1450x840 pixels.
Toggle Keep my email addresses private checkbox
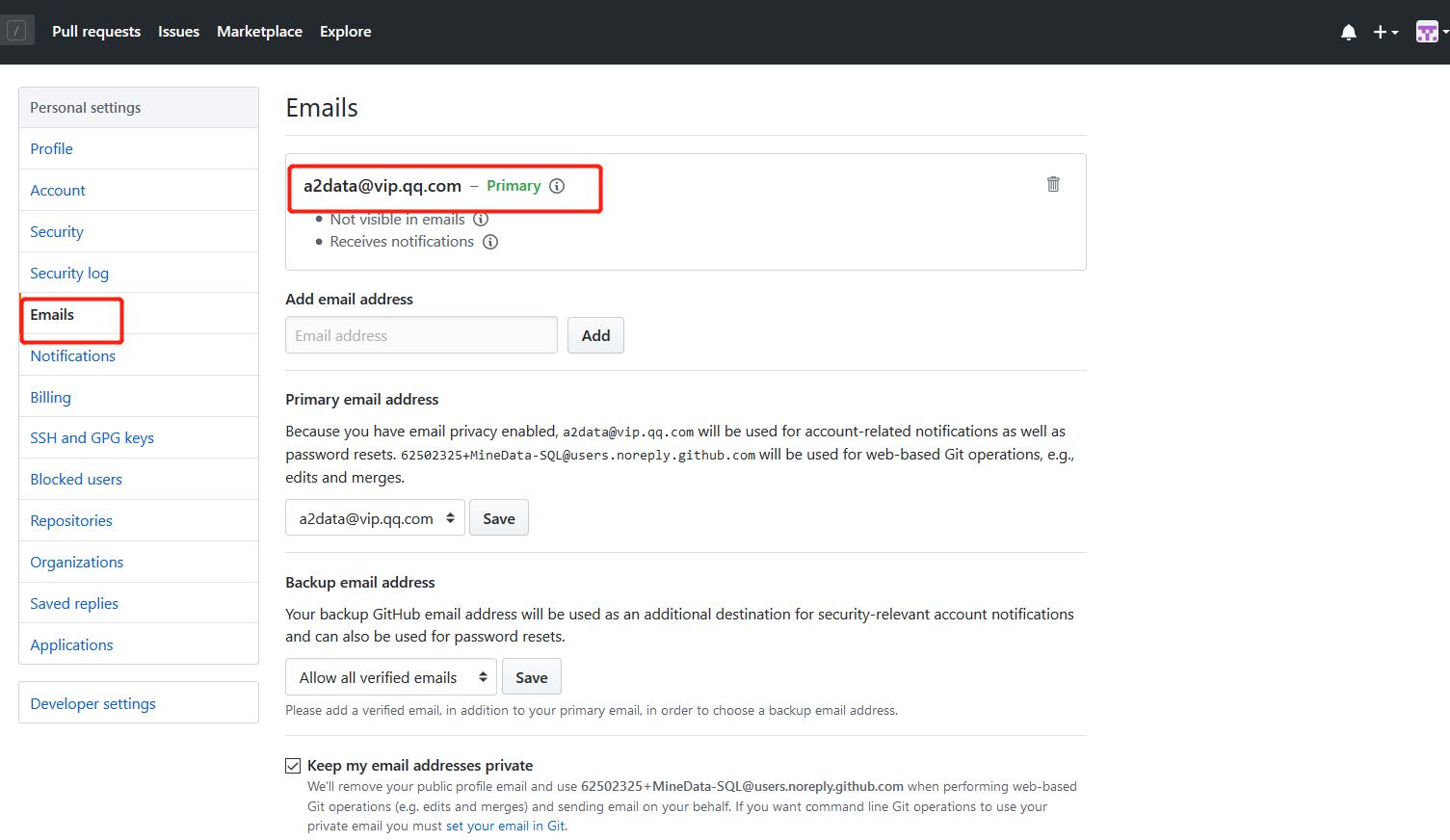293,766
